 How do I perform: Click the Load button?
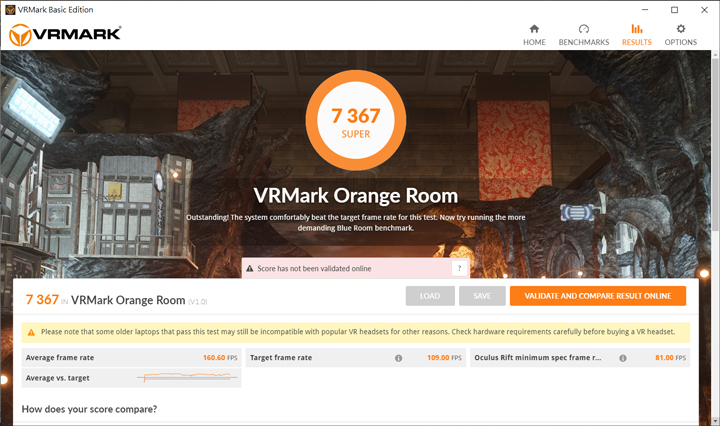click(x=430, y=296)
